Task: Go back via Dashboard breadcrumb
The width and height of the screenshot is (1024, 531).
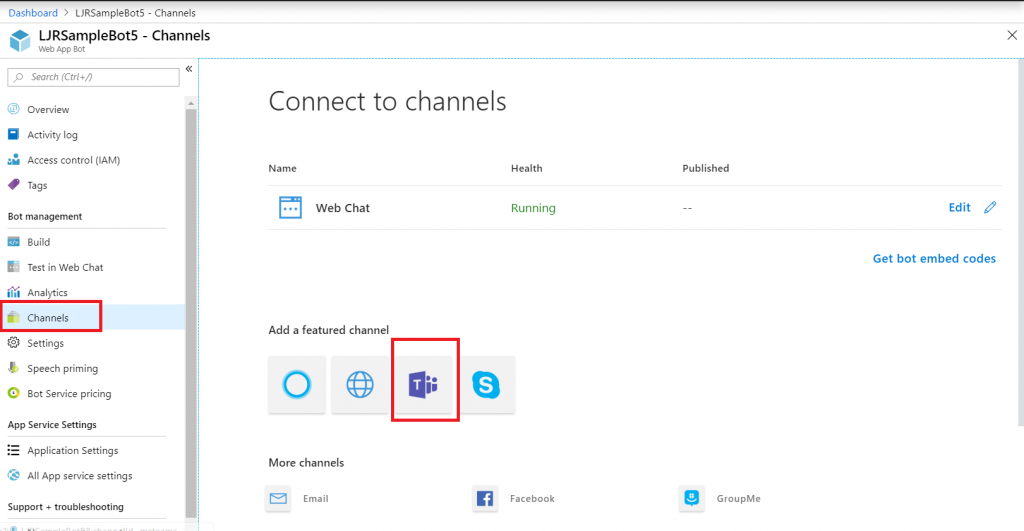Action: coord(33,12)
